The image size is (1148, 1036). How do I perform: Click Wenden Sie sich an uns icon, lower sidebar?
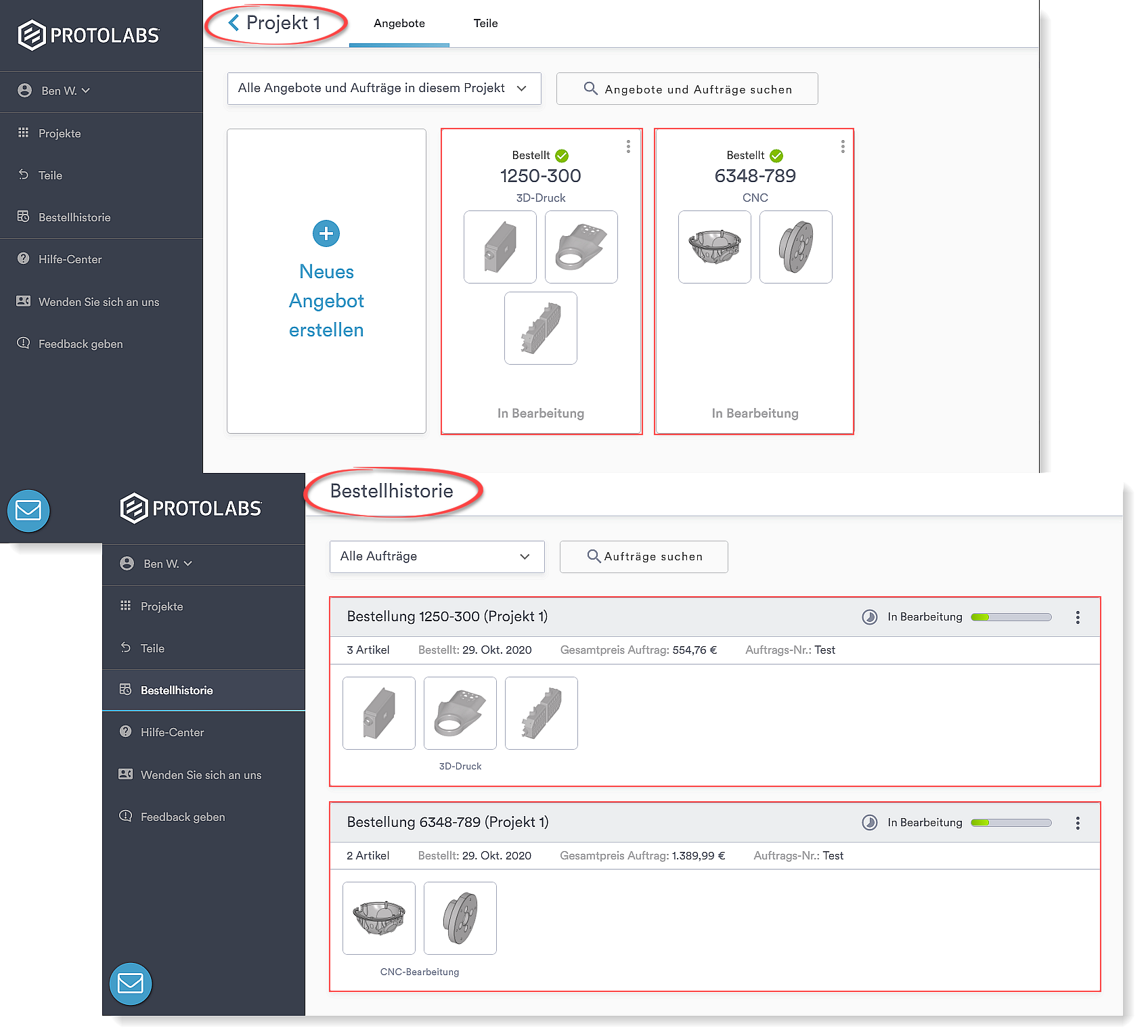(x=126, y=774)
